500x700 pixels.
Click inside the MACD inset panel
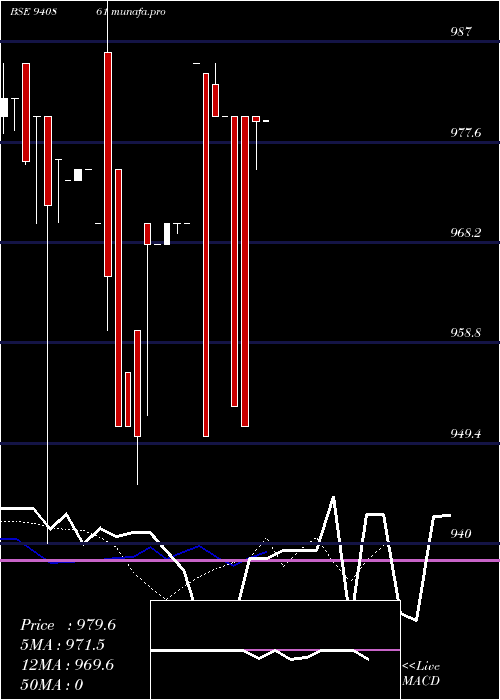(275, 650)
